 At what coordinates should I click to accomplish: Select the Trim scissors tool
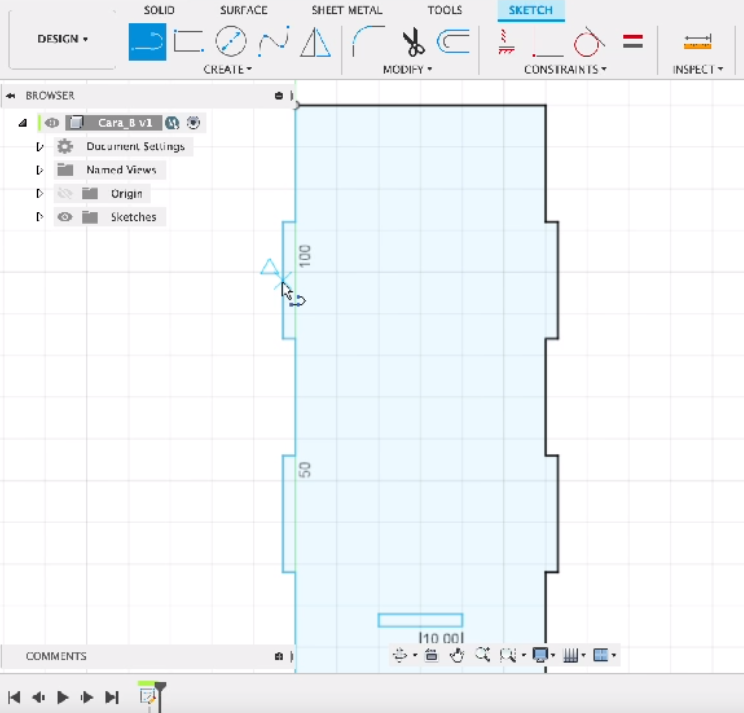[x=413, y=42]
